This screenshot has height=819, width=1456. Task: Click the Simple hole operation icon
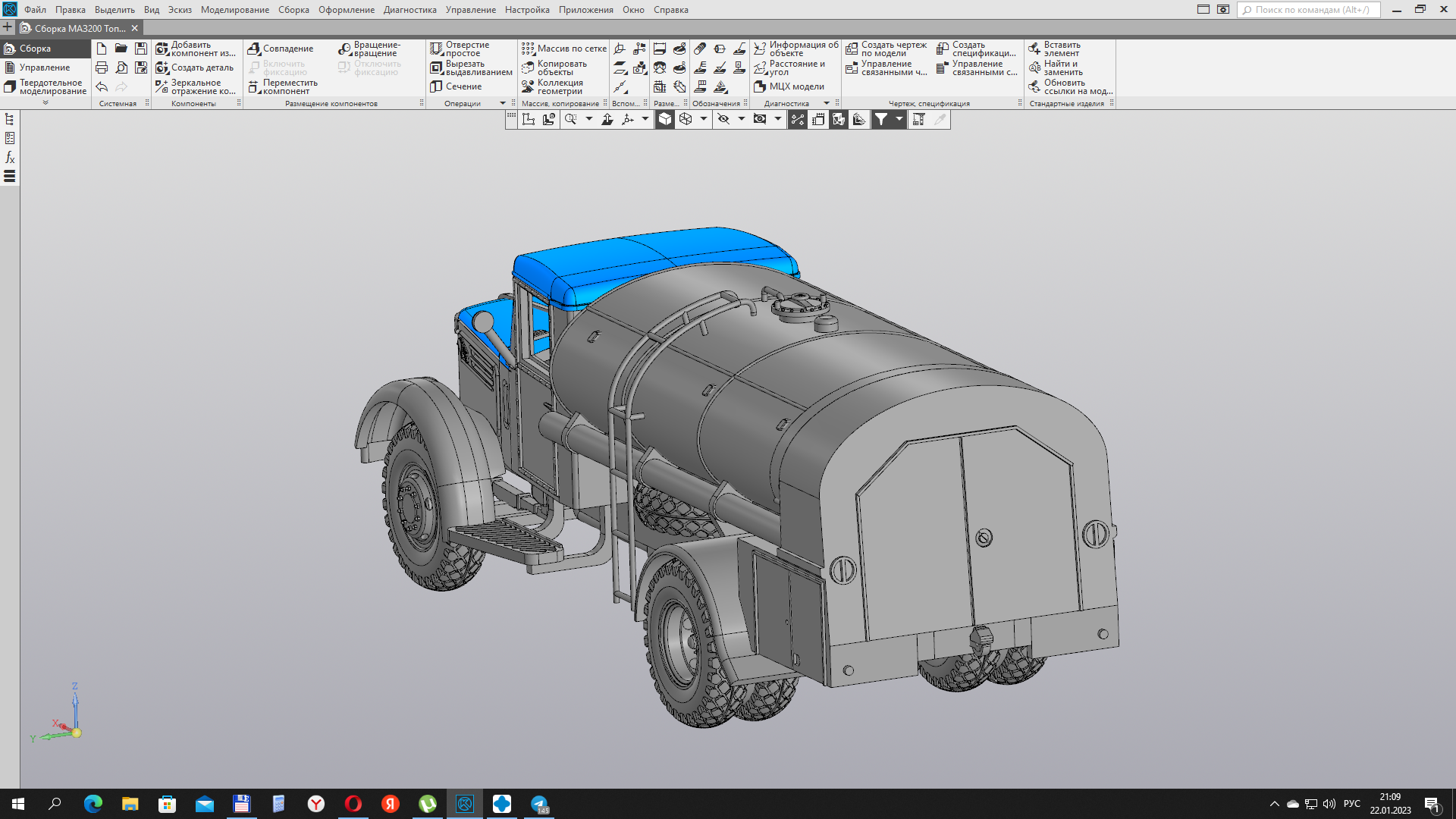437,49
